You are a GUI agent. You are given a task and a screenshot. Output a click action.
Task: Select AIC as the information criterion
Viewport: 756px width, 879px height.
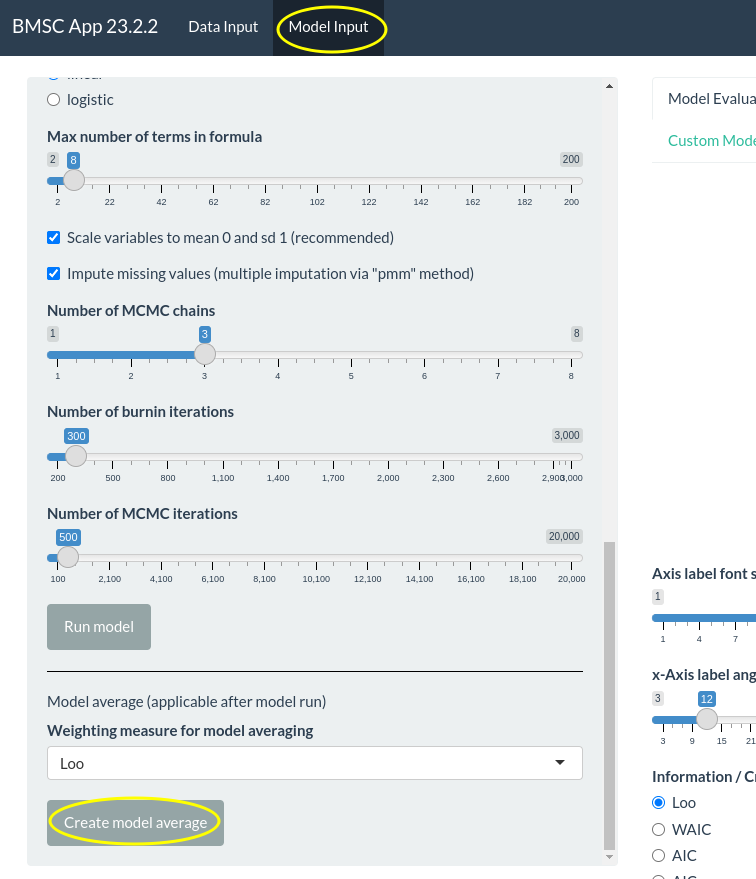658,856
